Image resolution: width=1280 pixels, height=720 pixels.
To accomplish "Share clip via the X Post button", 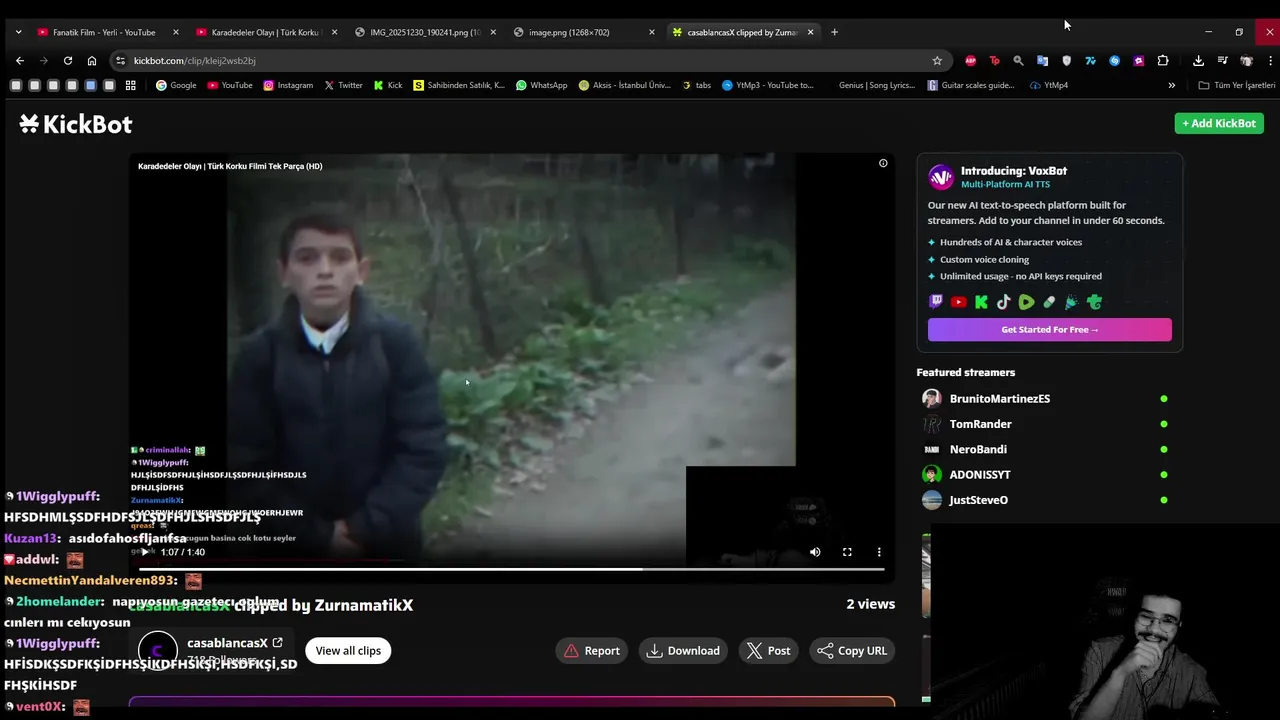I will click(x=768, y=650).
